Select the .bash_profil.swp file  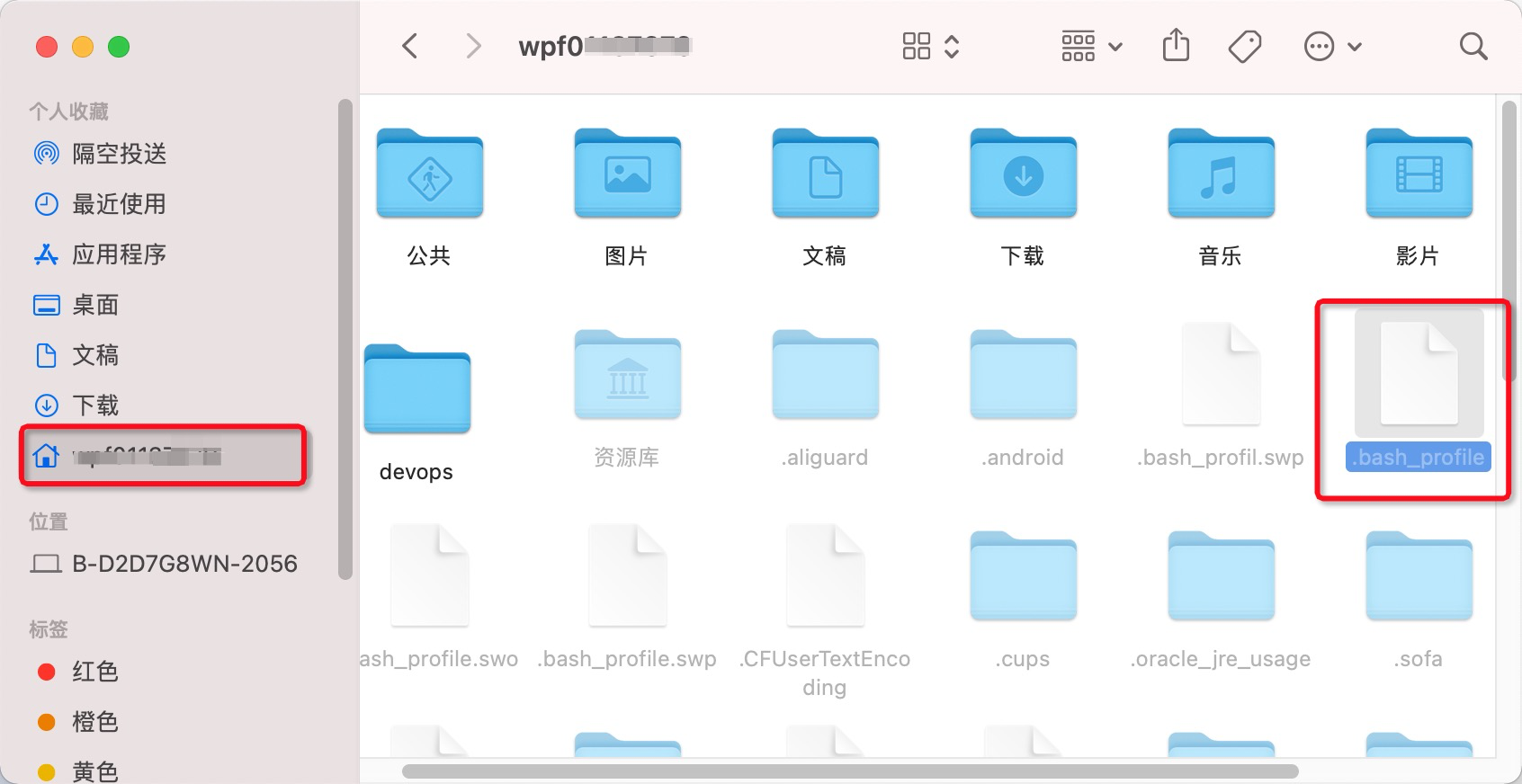[1221, 373]
